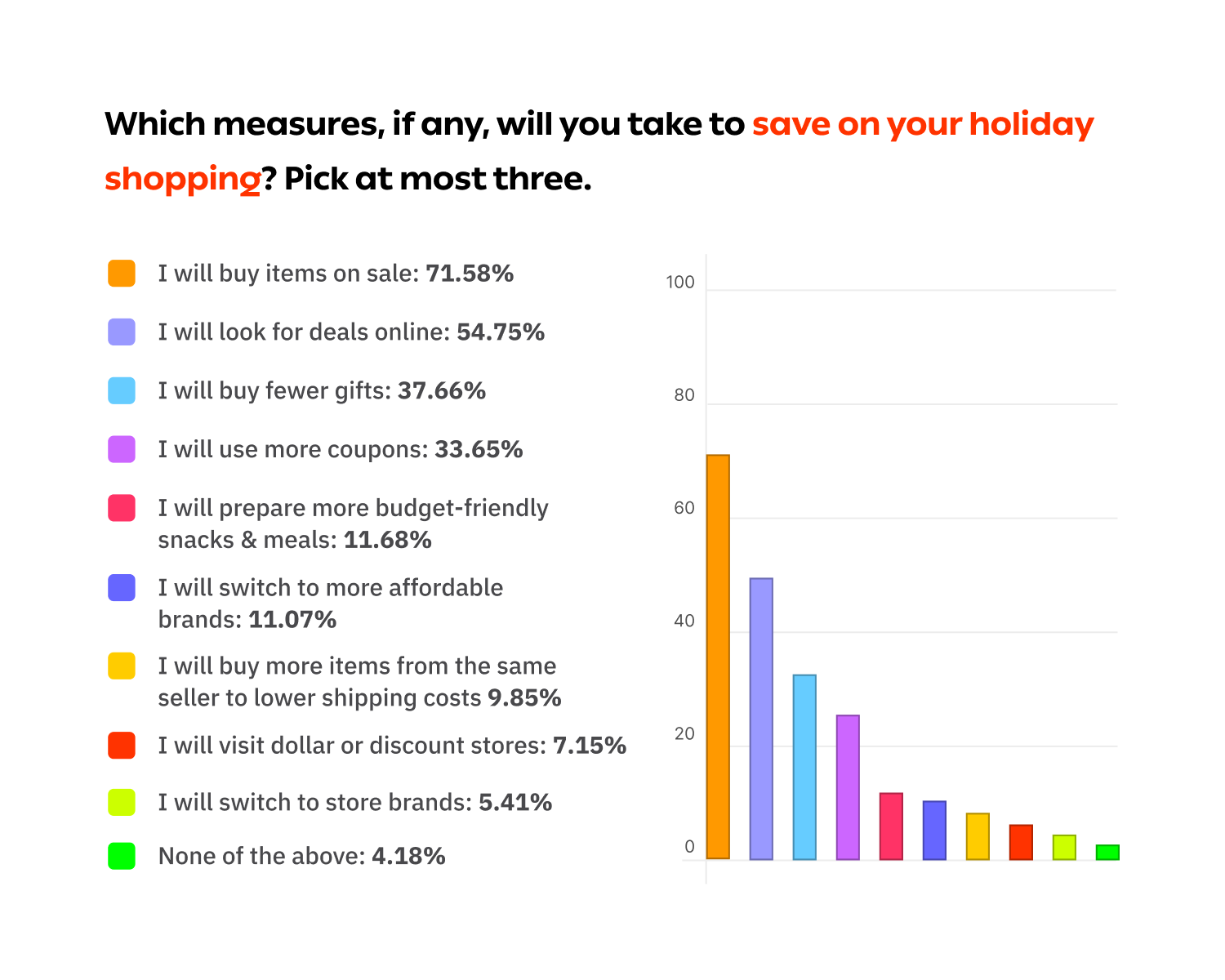1225x980 pixels.
Task: Click the red dollar stores legend swatch
Action: coord(122,746)
